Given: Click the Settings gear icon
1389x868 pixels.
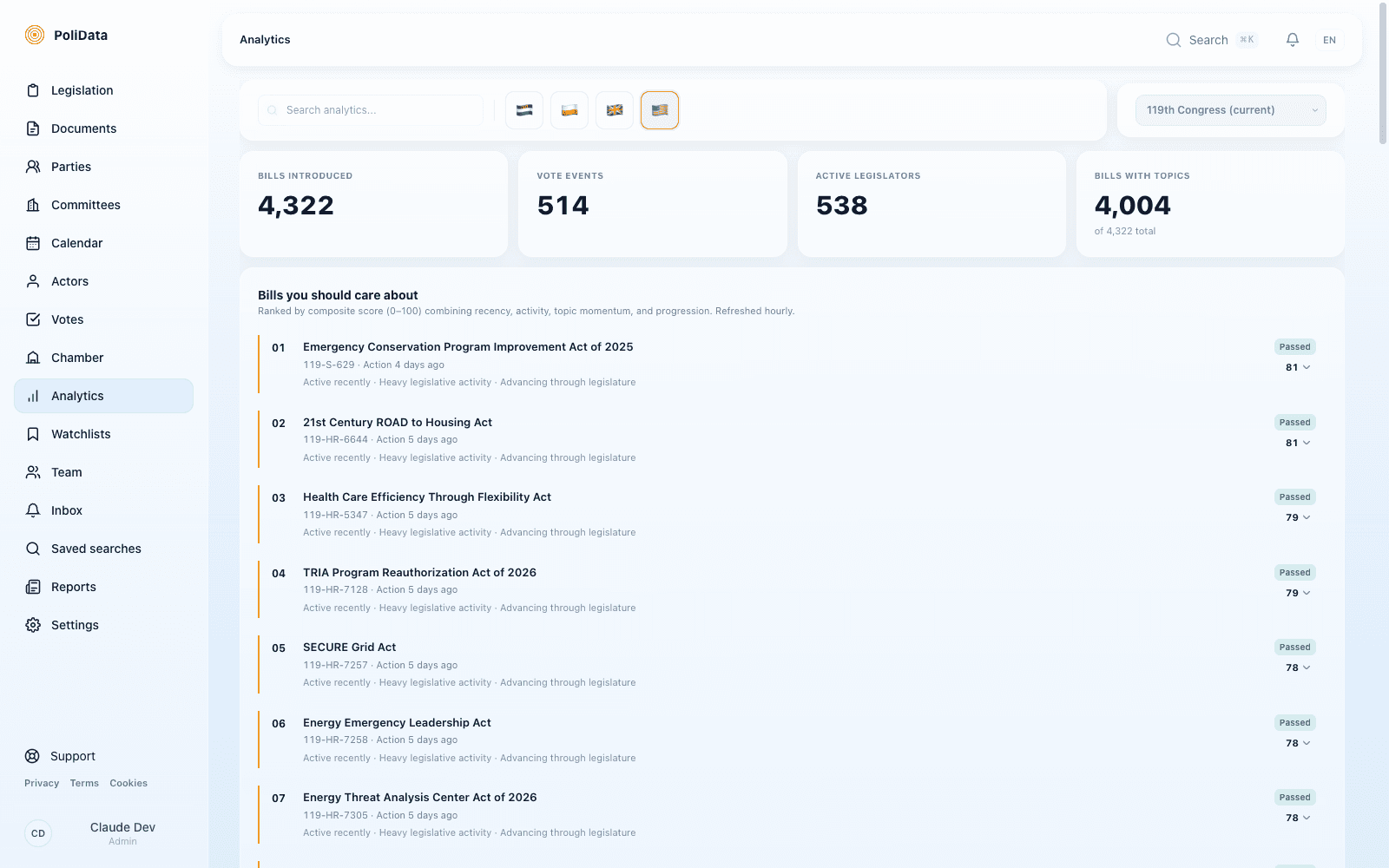Looking at the screenshot, I should coord(33,625).
